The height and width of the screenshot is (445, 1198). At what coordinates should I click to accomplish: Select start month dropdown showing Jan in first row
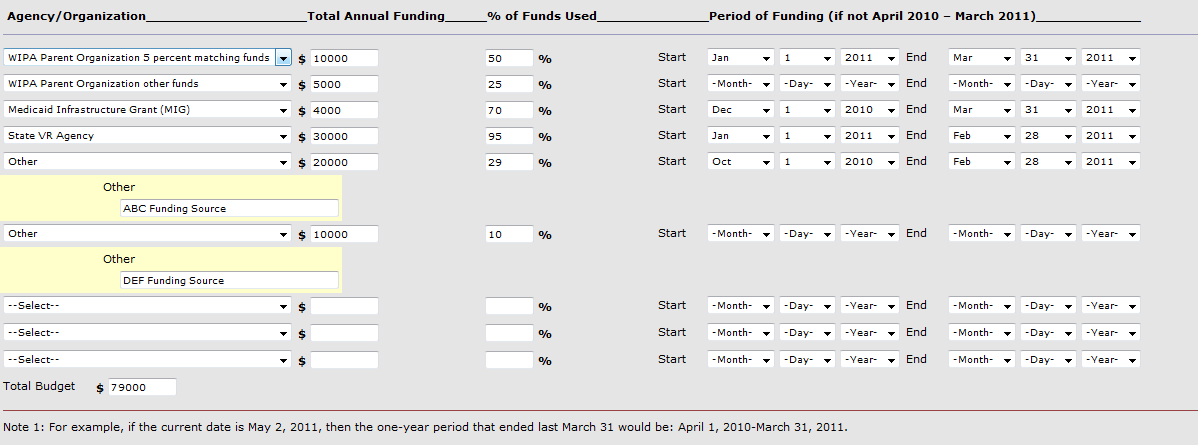point(741,58)
